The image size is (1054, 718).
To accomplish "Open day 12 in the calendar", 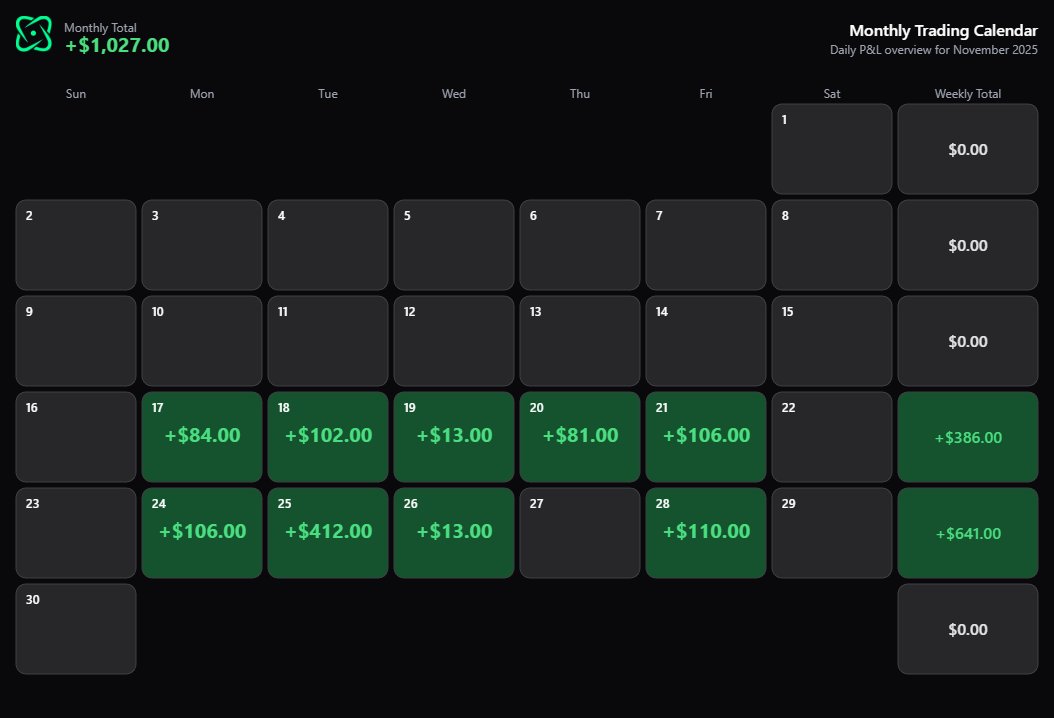I will coord(454,341).
